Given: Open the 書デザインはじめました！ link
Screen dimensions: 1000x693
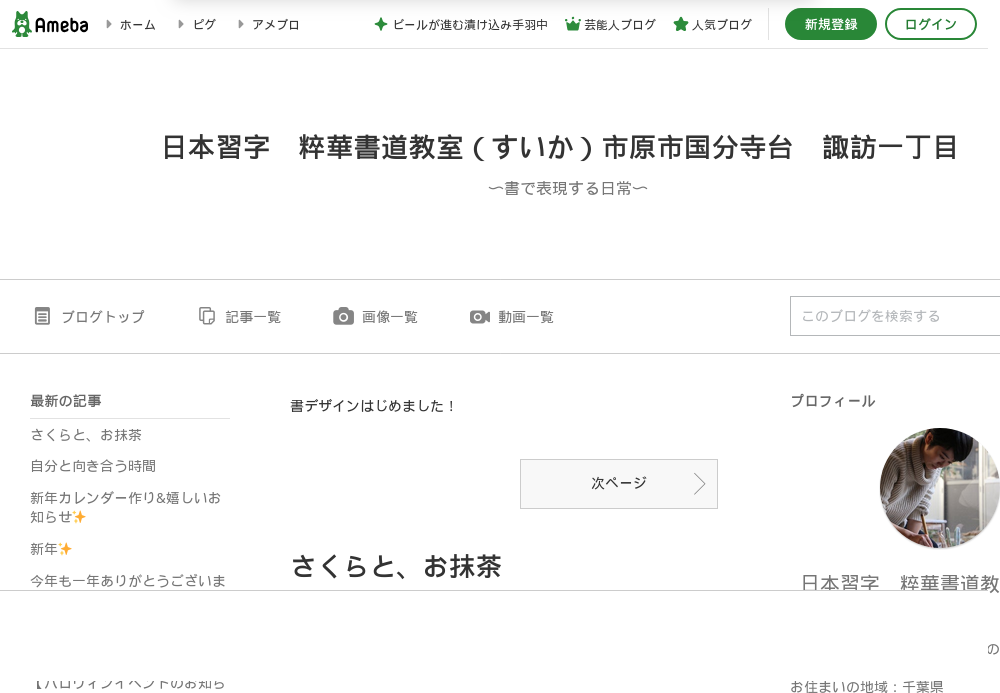Looking at the screenshot, I should click(372, 406).
